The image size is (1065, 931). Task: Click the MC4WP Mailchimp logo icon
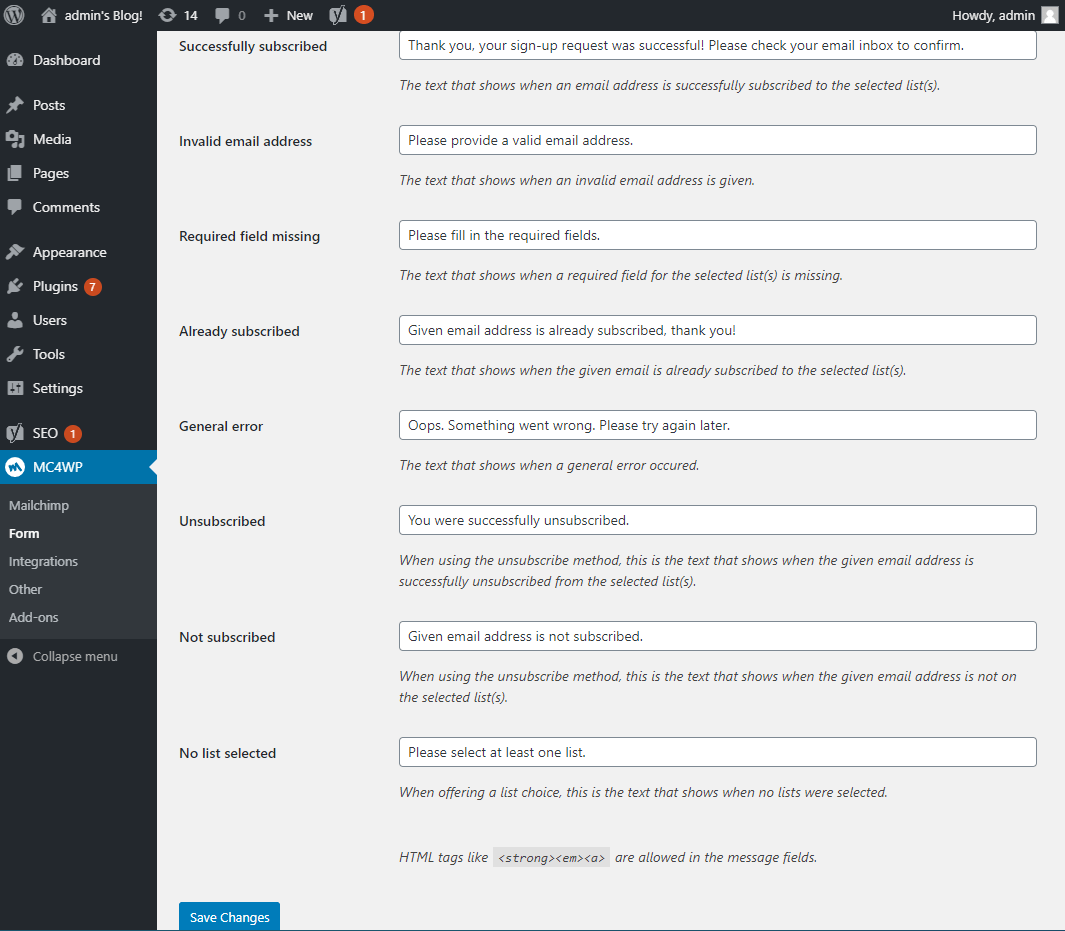[x=15, y=467]
